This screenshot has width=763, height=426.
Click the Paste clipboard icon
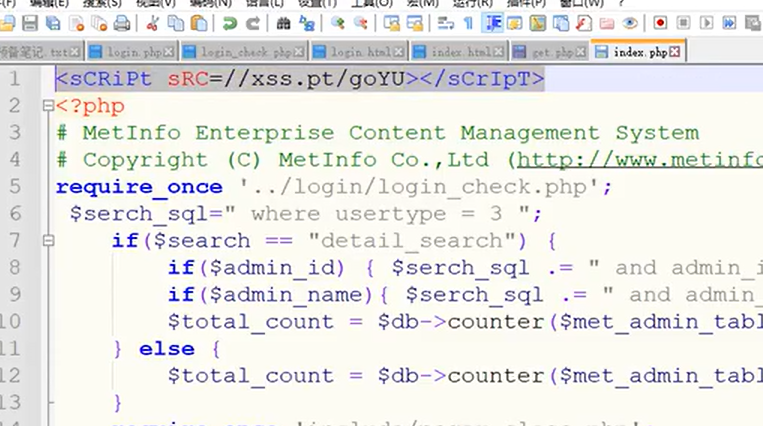click(199, 23)
